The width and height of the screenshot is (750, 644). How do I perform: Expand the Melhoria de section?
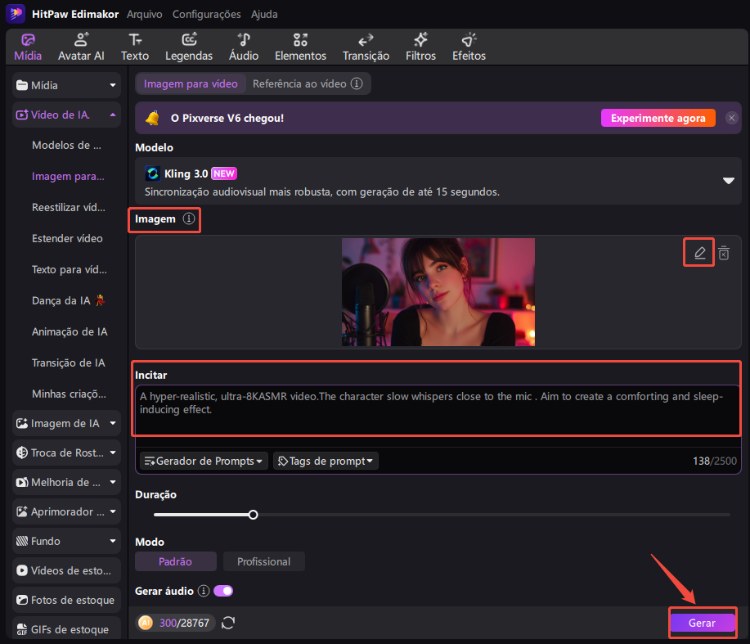coord(66,482)
